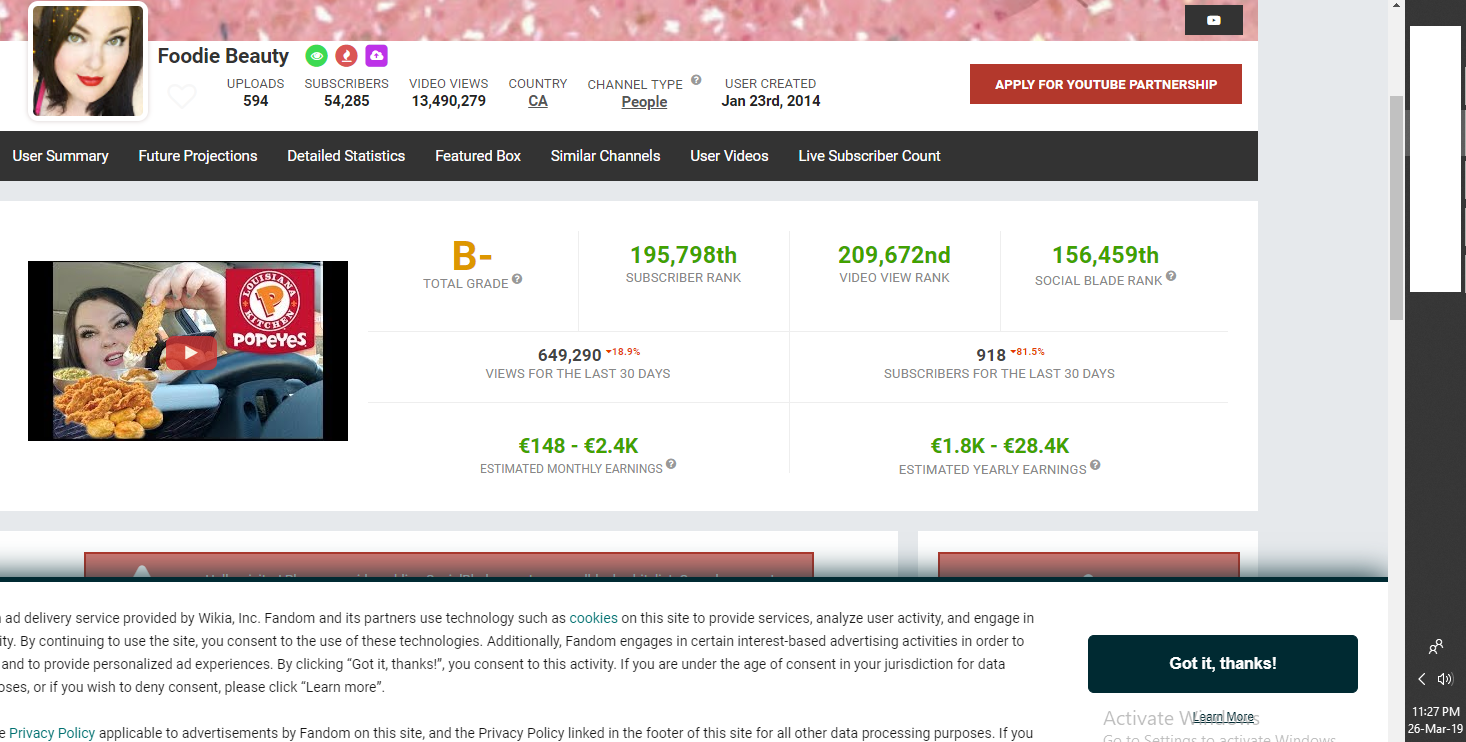Open the Featured Box tab
The image size is (1466, 742).
[478, 156]
